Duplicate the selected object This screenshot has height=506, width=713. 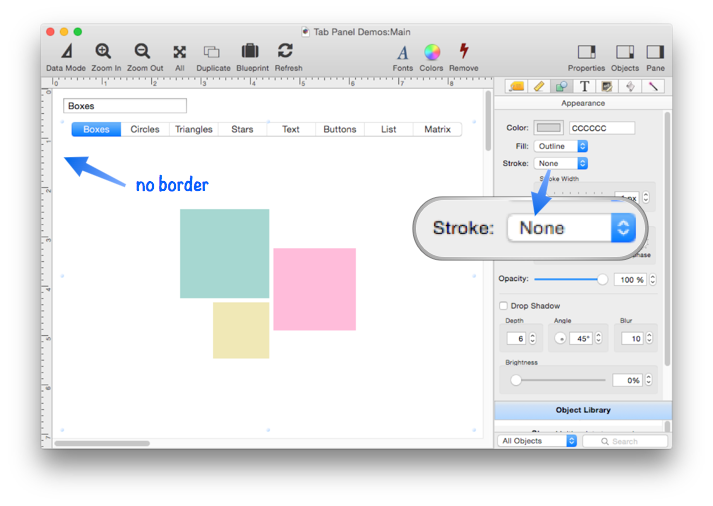[x=212, y=52]
